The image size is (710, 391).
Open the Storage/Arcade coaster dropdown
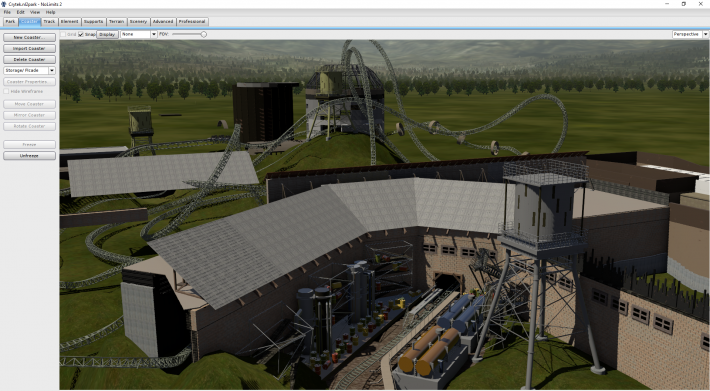pyautogui.click(x=29, y=71)
